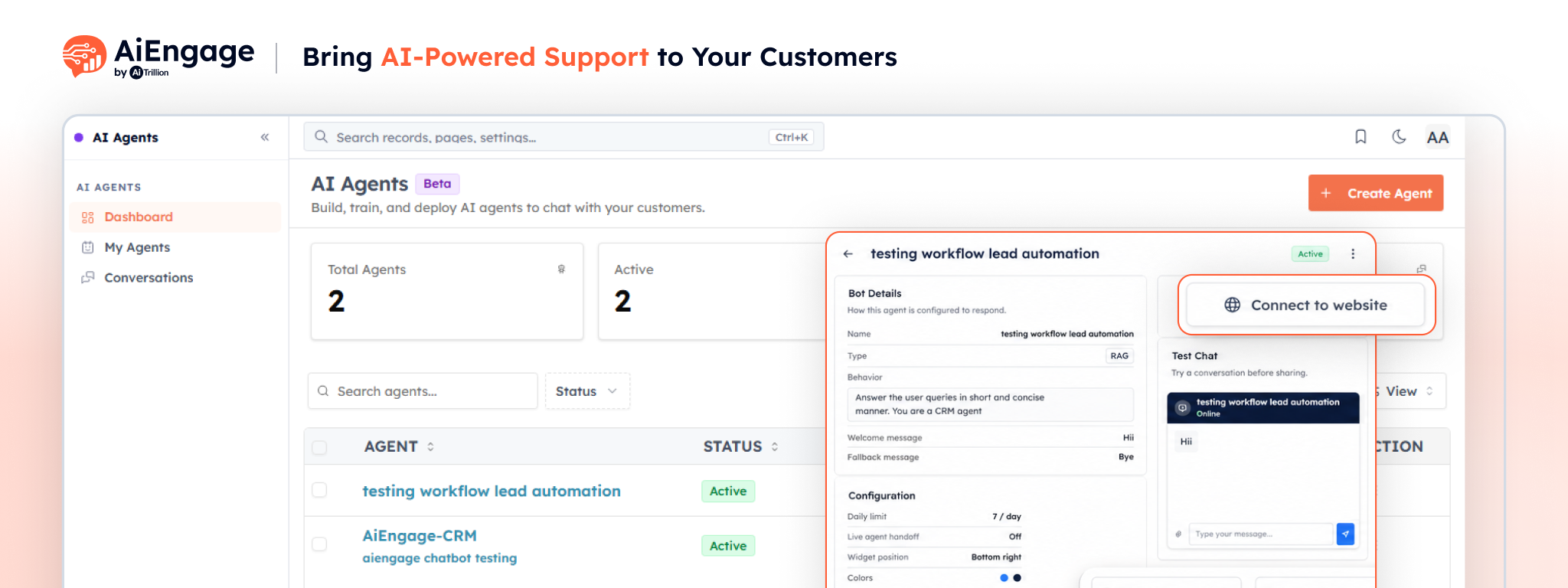Screen dimensions: 1568x588
Task: Click the Ctrl+K shortcut badge
Action: [791, 138]
